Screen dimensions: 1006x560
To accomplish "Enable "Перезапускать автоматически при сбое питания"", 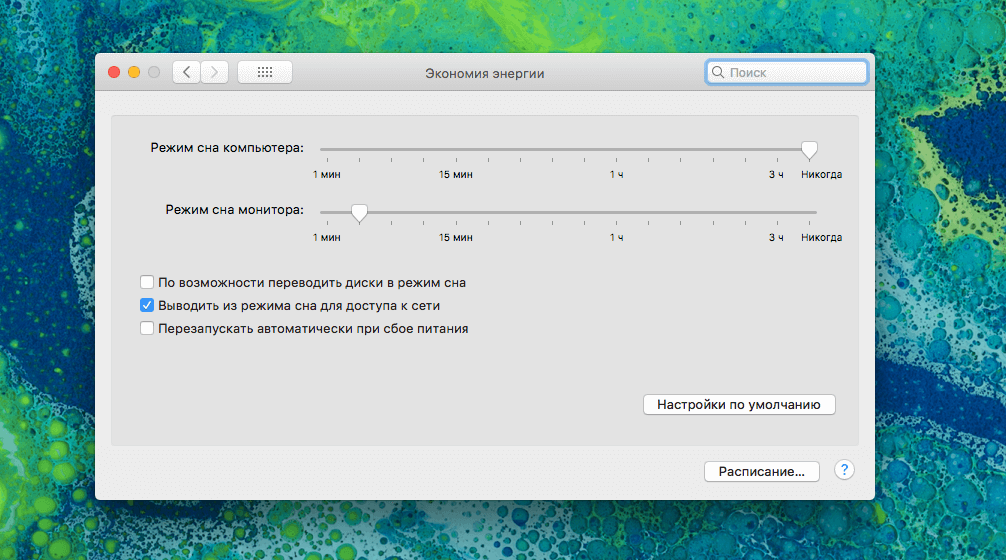I will (x=147, y=328).
